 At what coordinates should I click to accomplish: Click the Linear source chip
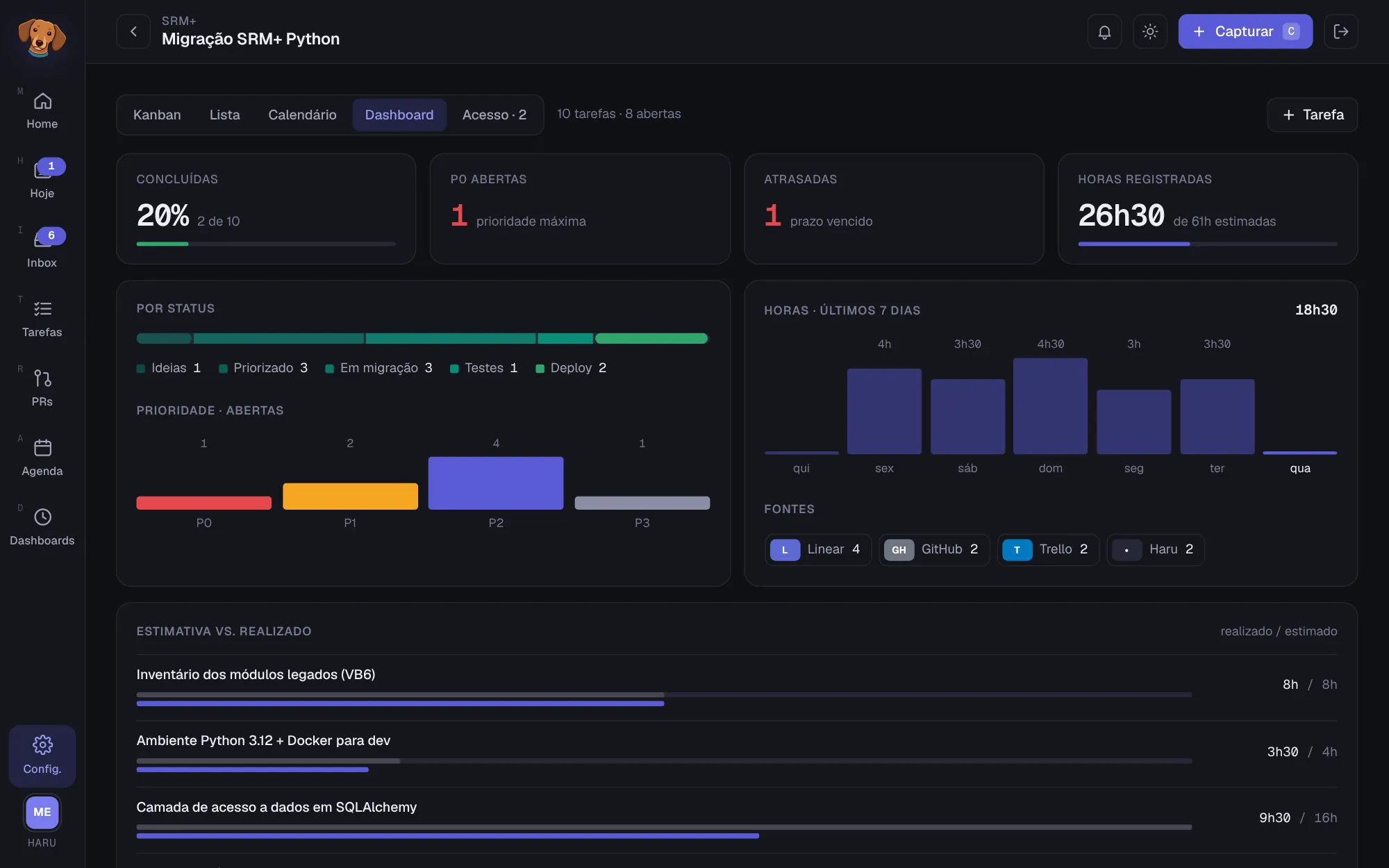pos(817,550)
